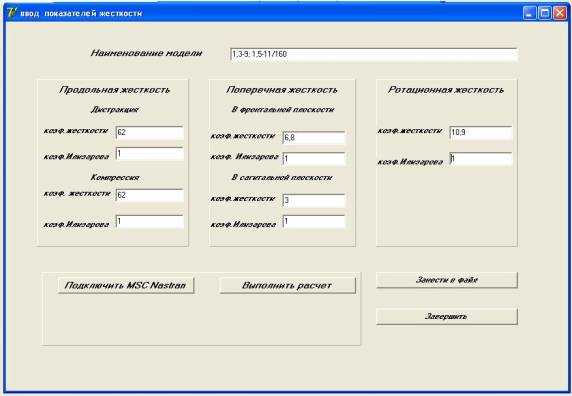Click compression stiffness coefficient field

[150, 195]
